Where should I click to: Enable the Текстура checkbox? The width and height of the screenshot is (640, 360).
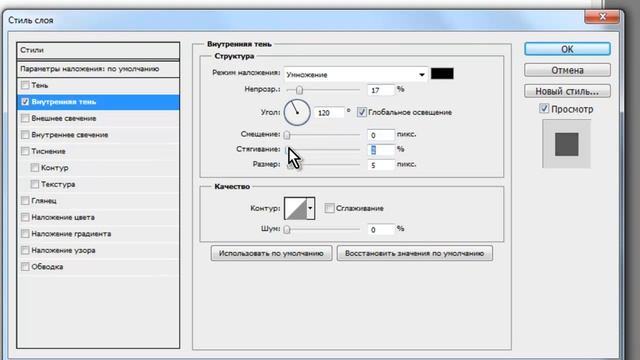click(x=35, y=184)
